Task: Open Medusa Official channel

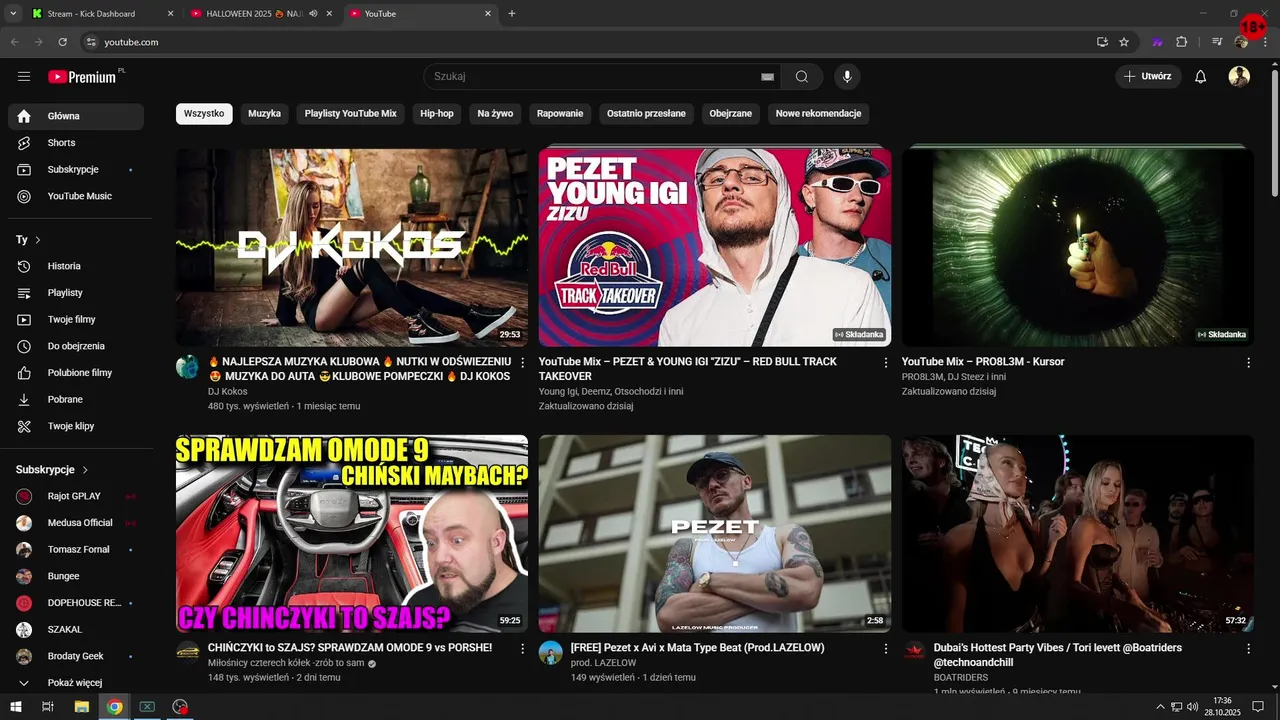Action: [x=76, y=523]
